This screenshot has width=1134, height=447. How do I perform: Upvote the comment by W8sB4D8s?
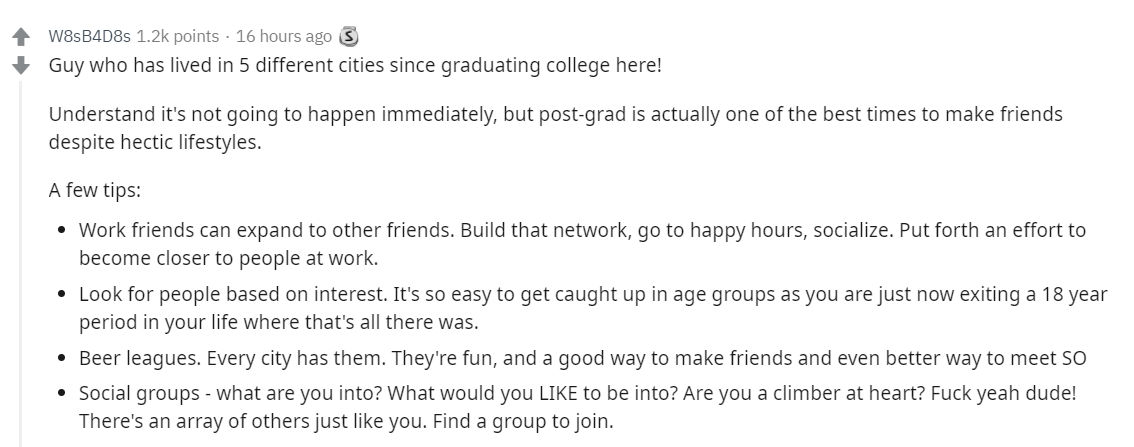pyautogui.click(x=21, y=35)
